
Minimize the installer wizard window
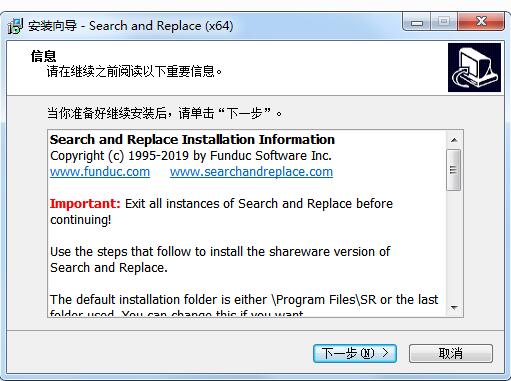(x=417, y=22)
